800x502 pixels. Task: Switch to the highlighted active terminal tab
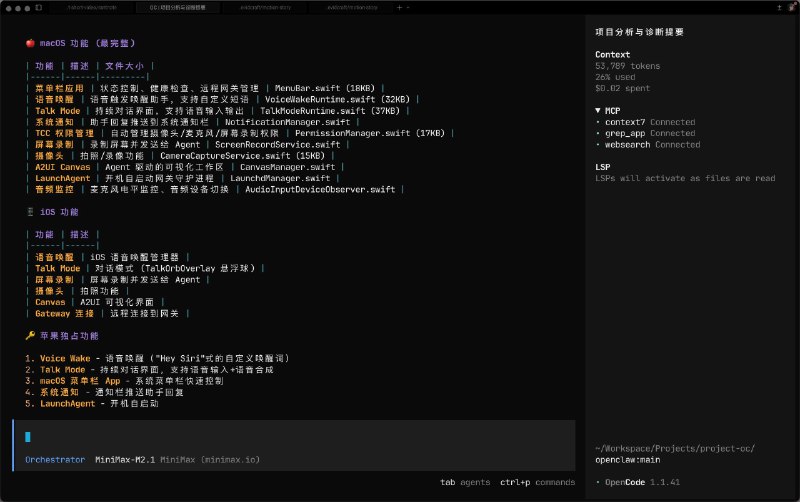(178, 8)
